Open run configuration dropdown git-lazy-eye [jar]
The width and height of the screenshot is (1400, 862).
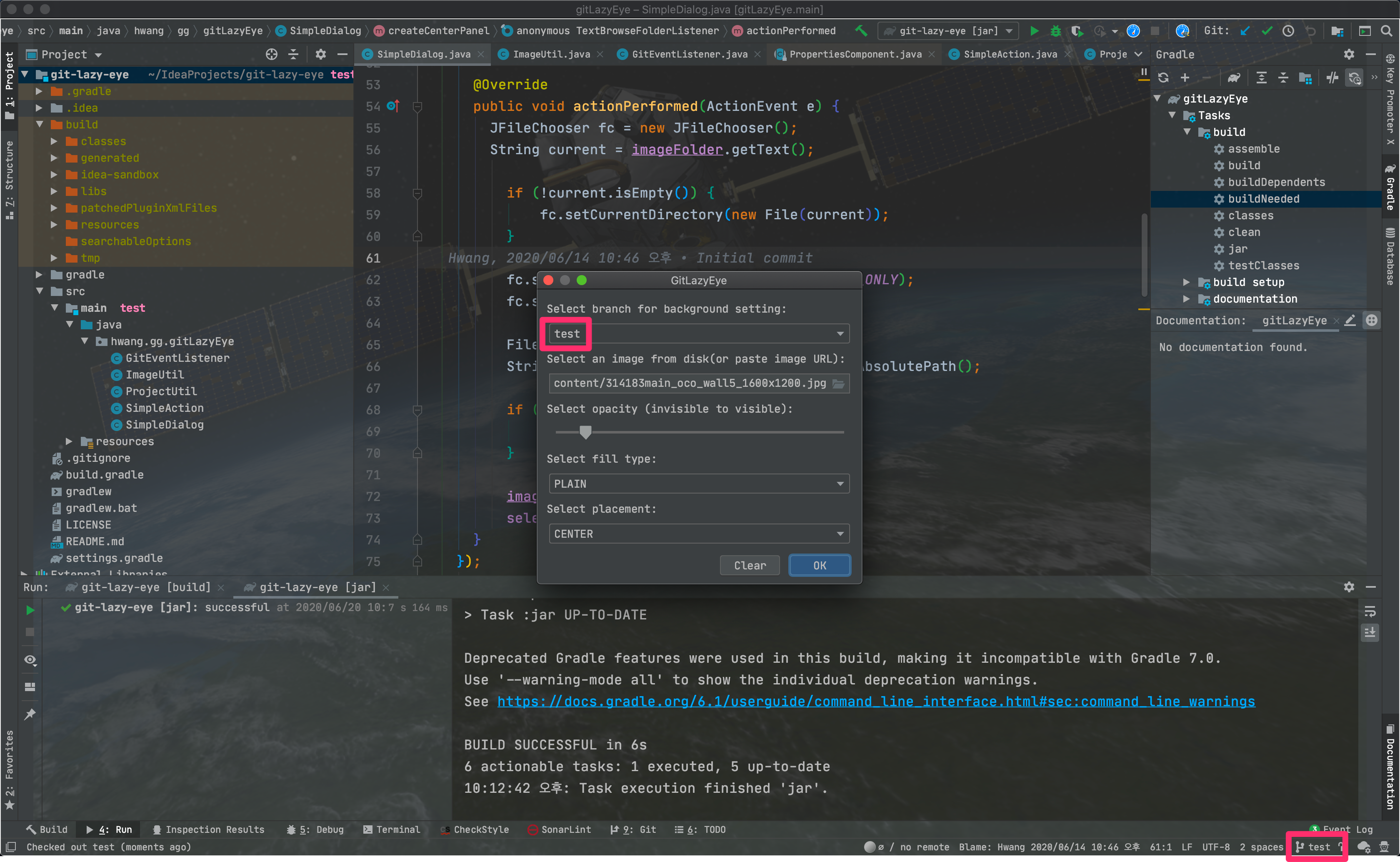(x=948, y=31)
